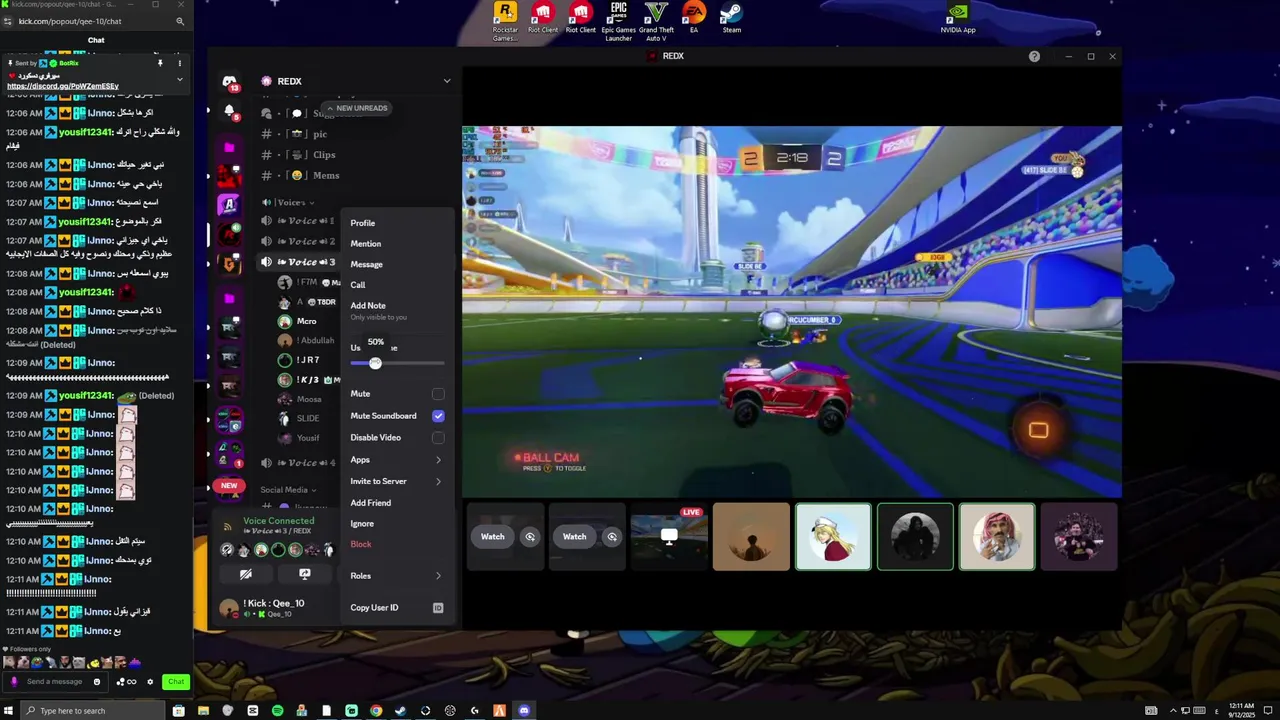Click the pop-out icon beside second Watch button
The width and height of the screenshot is (1280, 720).
click(x=612, y=537)
